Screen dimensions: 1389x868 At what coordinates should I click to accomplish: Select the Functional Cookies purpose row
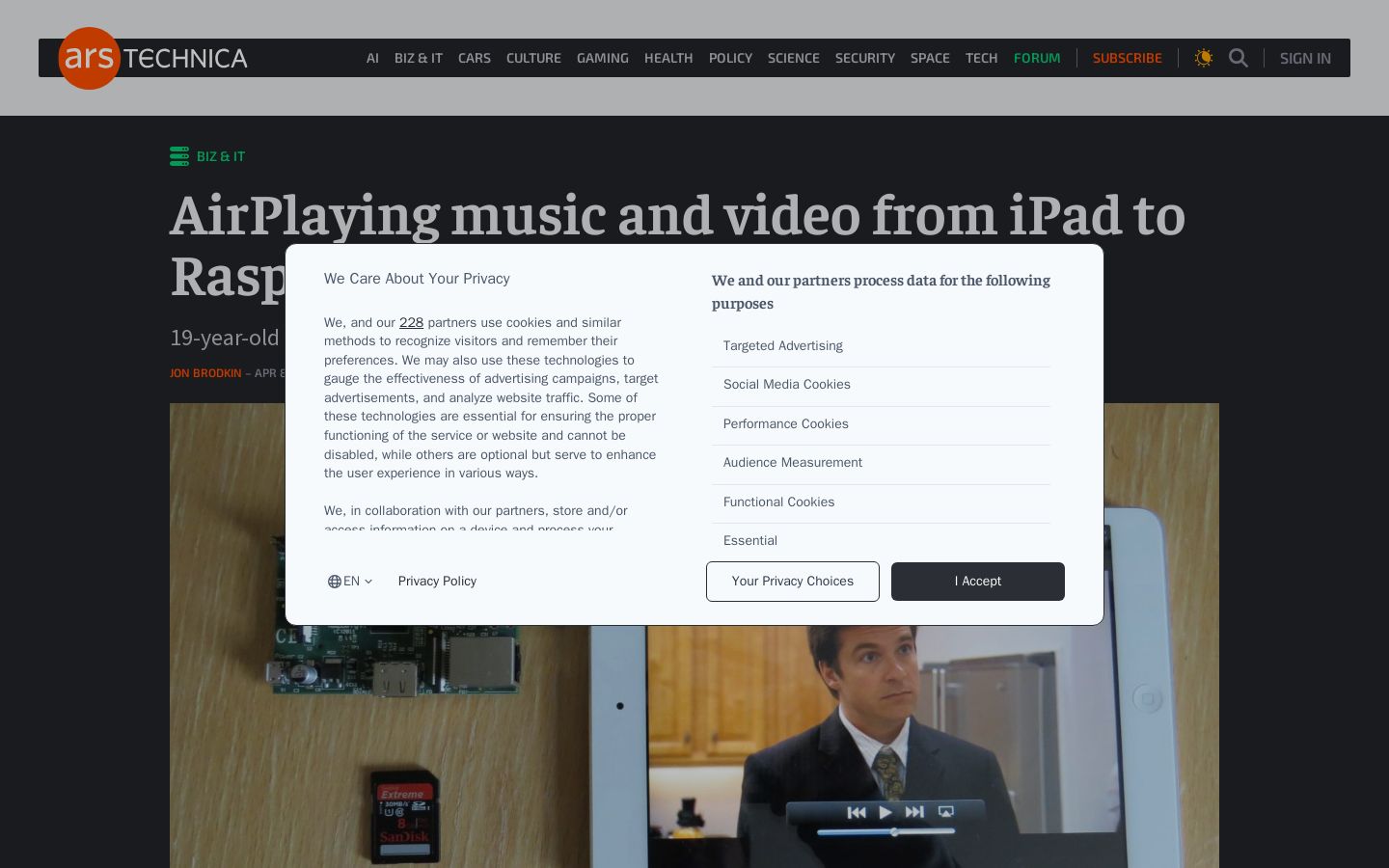point(881,502)
